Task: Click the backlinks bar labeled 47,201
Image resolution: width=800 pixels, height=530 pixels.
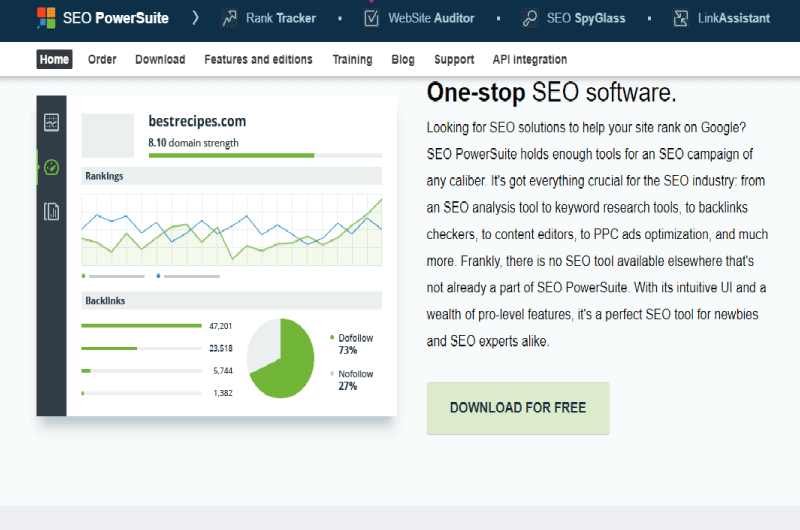Action: pos(141,325)
